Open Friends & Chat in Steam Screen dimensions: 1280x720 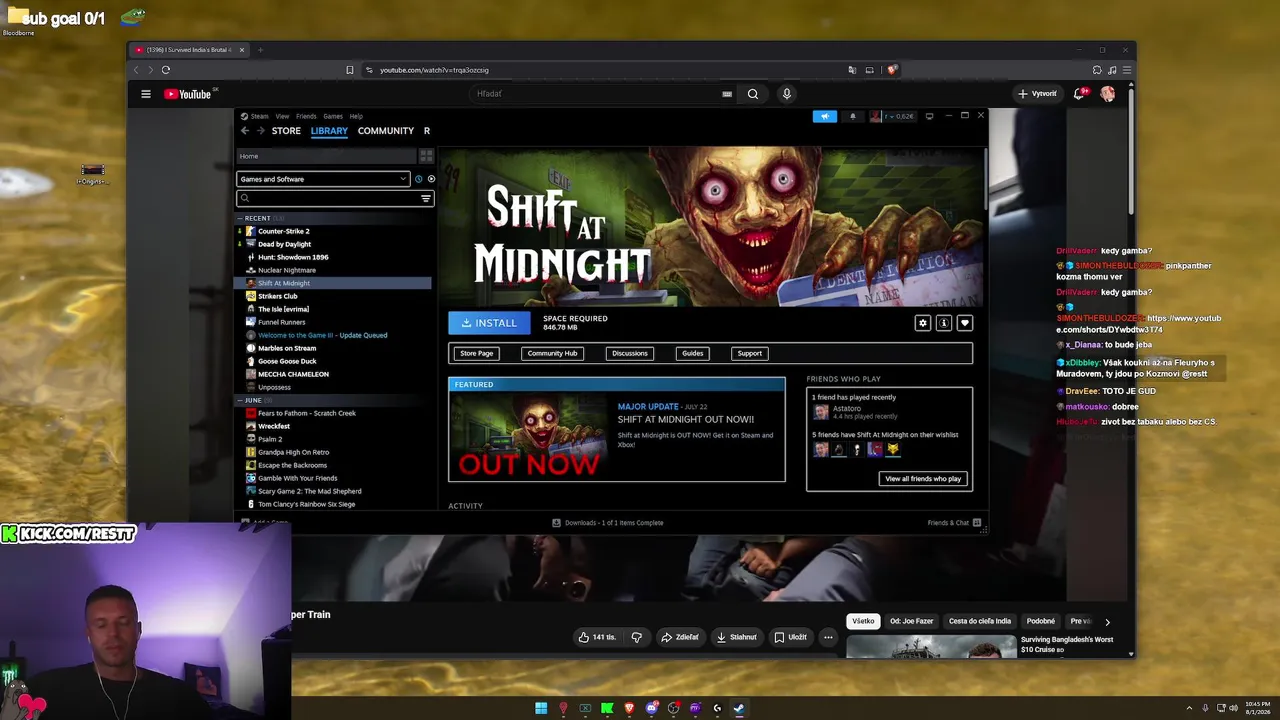point(955,523)
